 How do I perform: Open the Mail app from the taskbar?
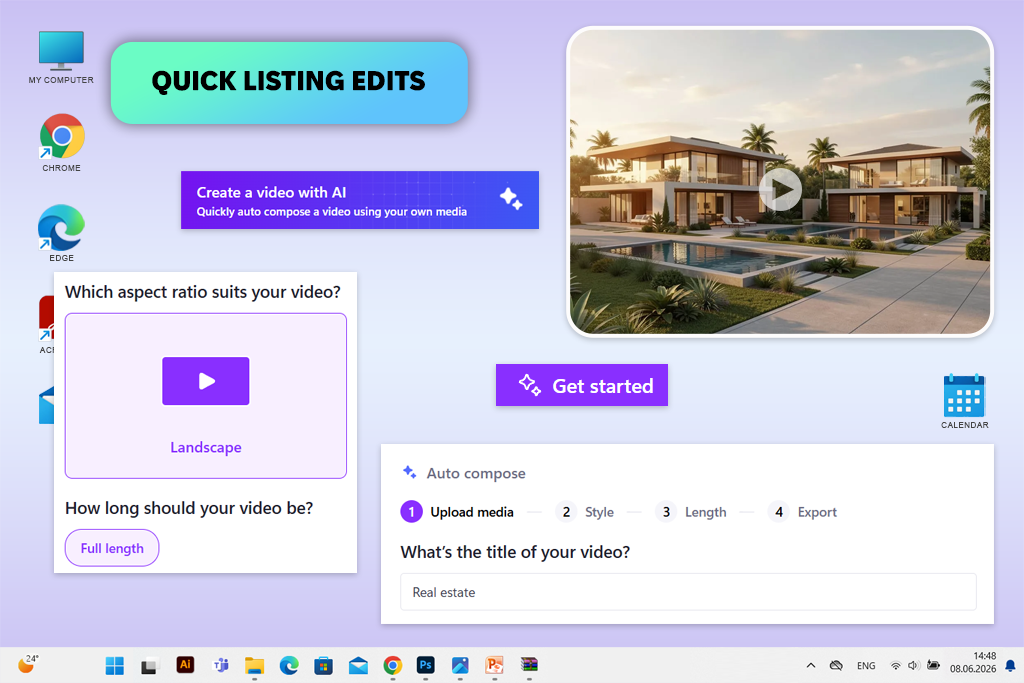[x=358, y=665]
